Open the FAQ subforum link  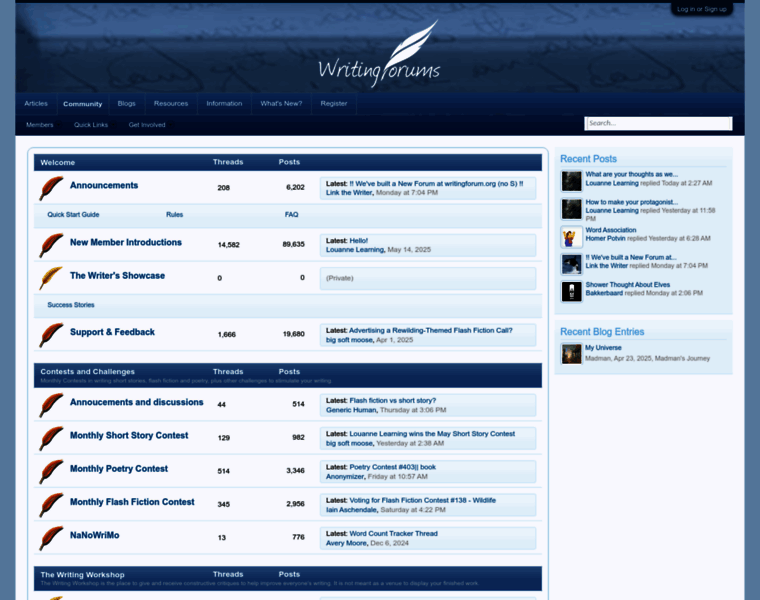coord(291,215)
